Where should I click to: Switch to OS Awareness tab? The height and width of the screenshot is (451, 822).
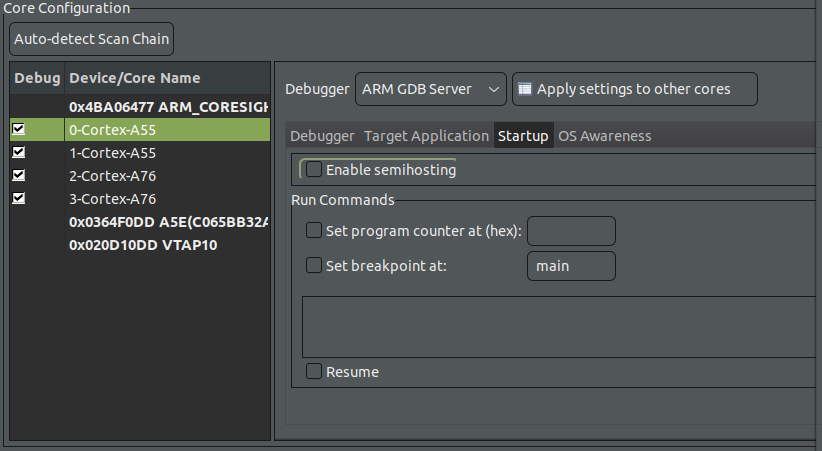604,136
